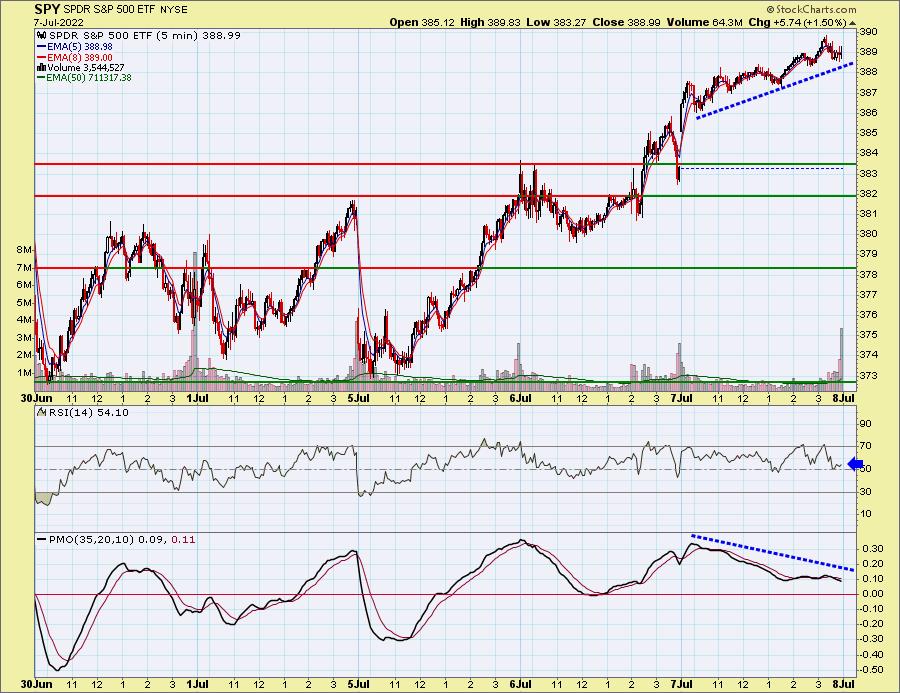Click the 383 price axis label
Screen dimensions: 900x693
pos(868,173)
